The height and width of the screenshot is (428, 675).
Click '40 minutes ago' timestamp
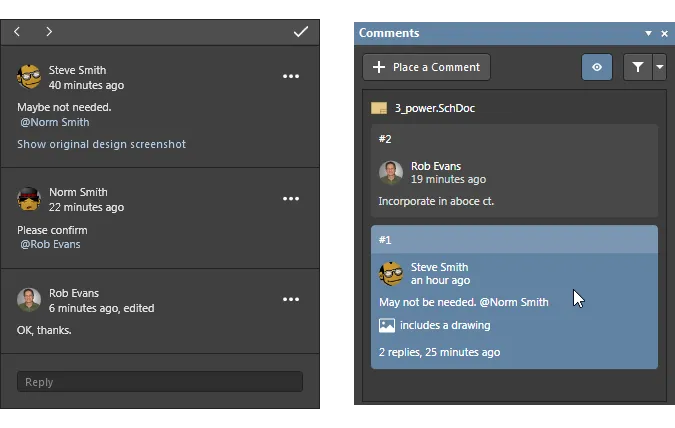[86, 85]
